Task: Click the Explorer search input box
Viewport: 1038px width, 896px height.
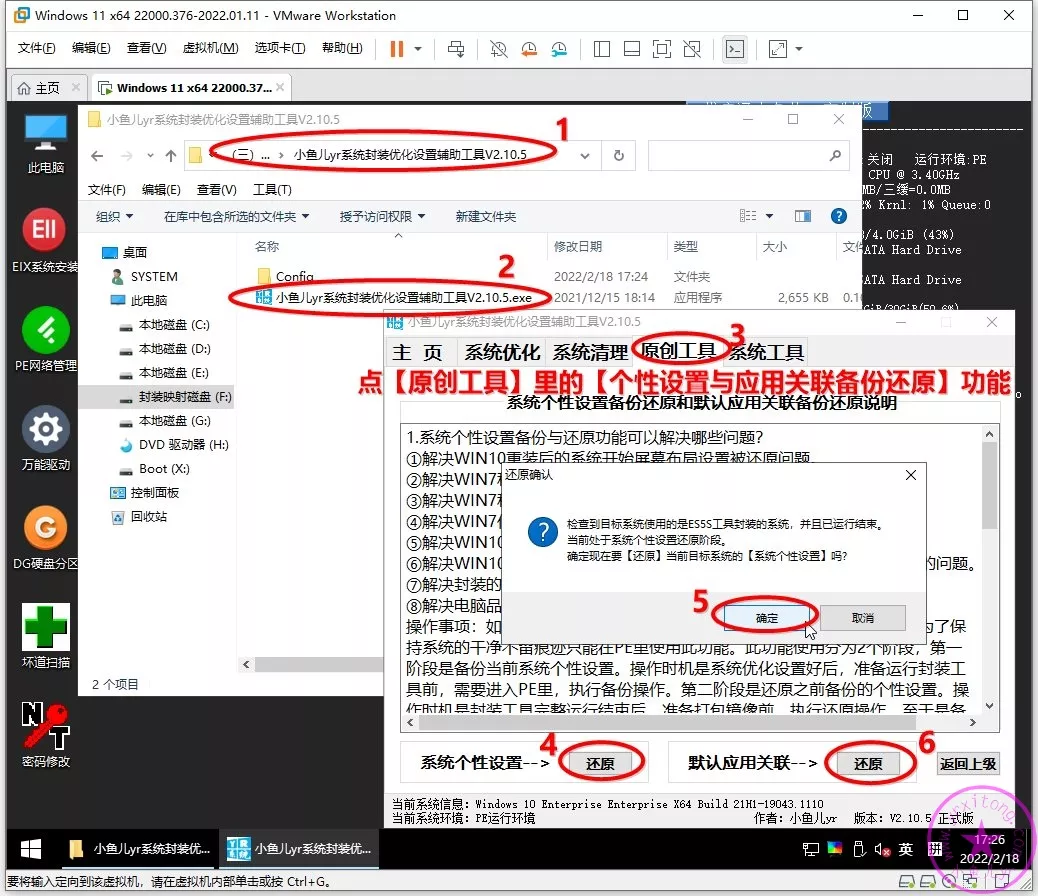Action: 738,156
